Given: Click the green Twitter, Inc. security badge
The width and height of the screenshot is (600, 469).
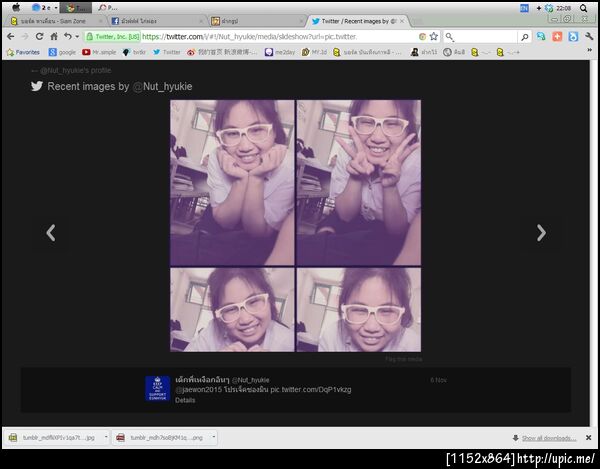Looking at the screenshot, I should [113, 37].
